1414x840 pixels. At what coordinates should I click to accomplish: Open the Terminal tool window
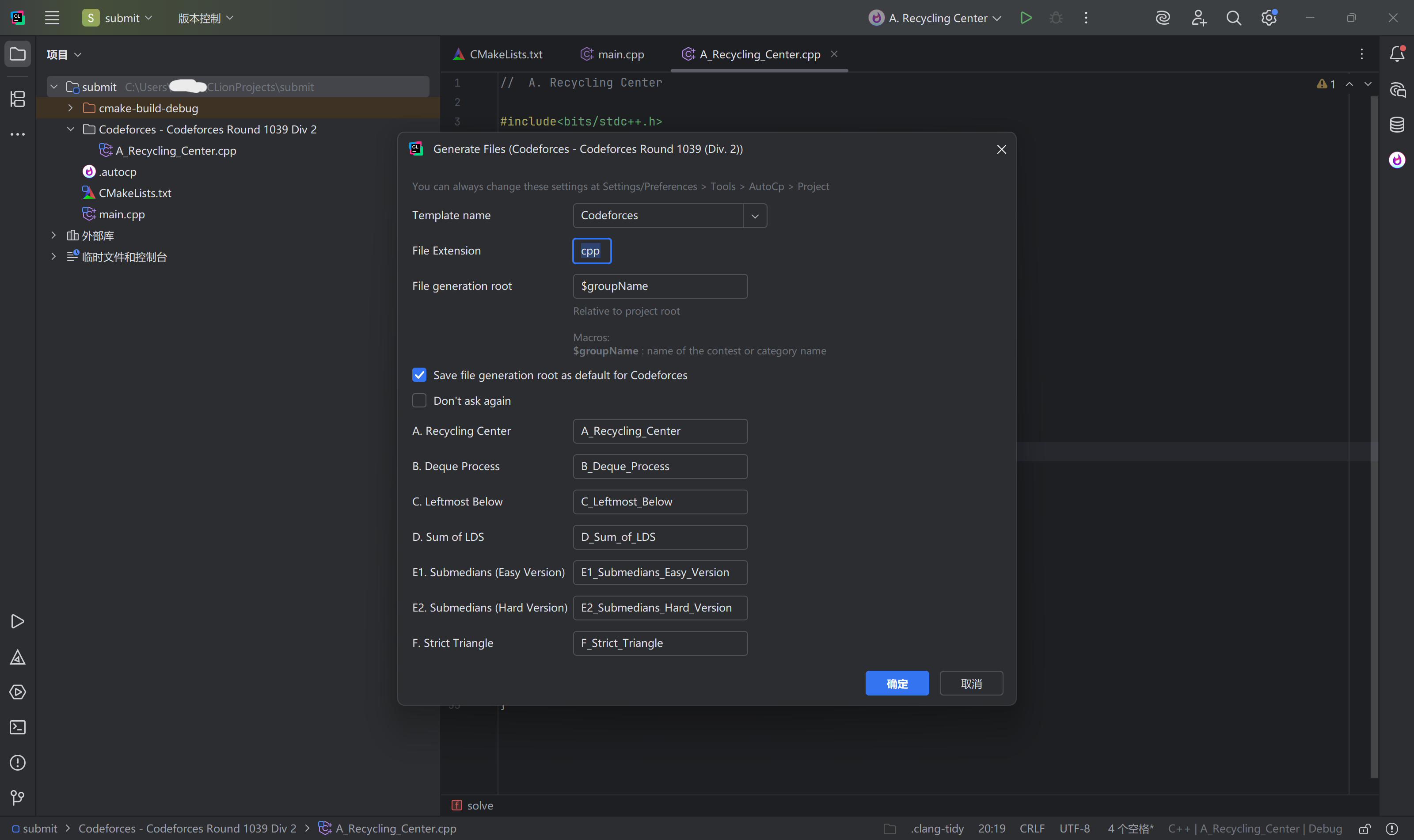tap(18, 727)
